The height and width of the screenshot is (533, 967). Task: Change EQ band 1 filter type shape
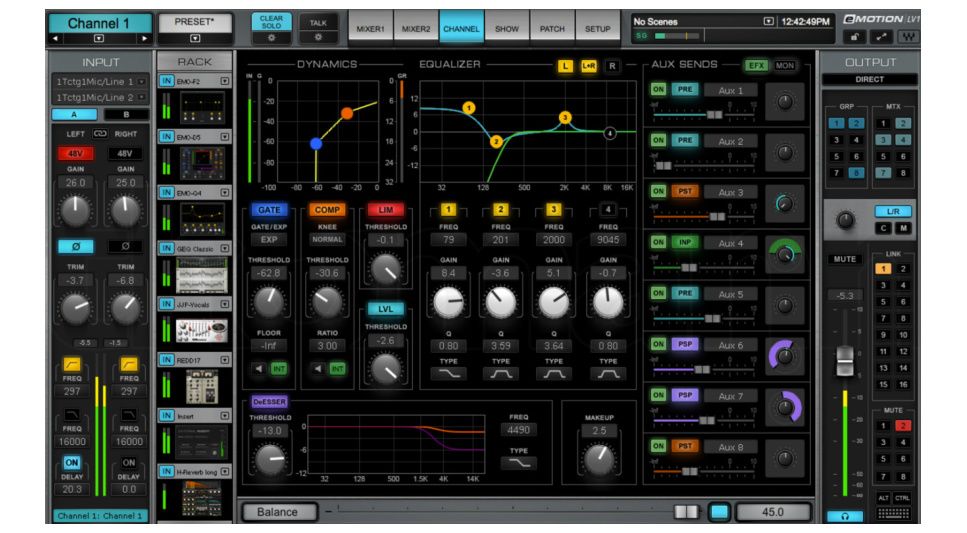click(x=448, y=374)
